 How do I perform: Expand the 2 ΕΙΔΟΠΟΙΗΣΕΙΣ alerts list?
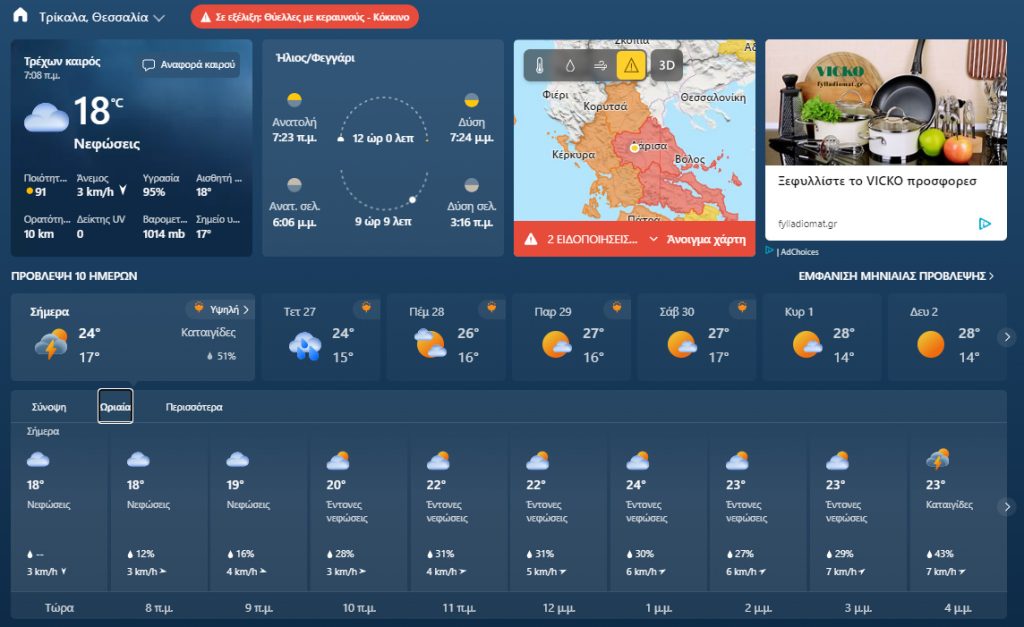click(x=653, y=240)
